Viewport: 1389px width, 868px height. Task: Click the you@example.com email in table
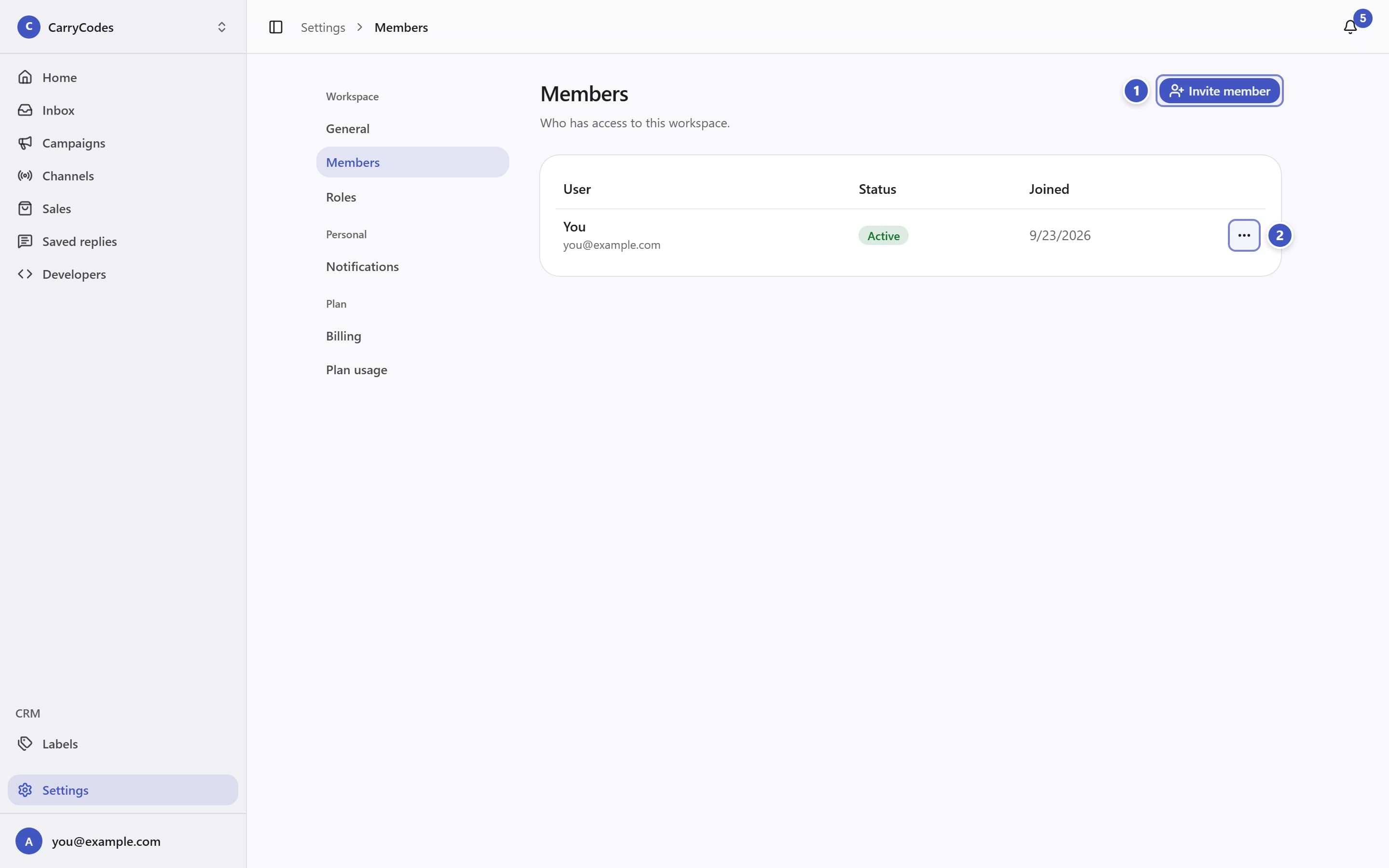click(x=611, y=245)
